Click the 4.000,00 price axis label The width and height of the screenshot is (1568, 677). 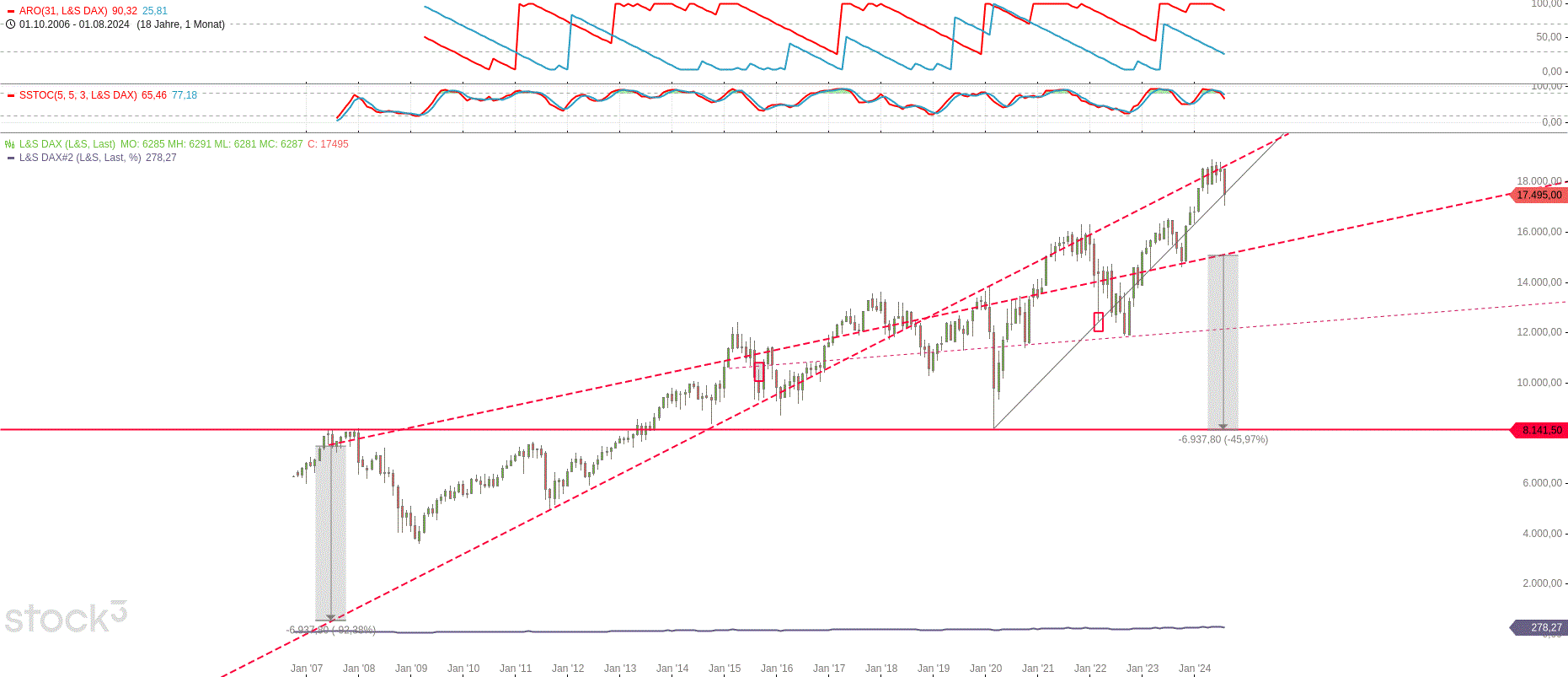[1542, 534]
